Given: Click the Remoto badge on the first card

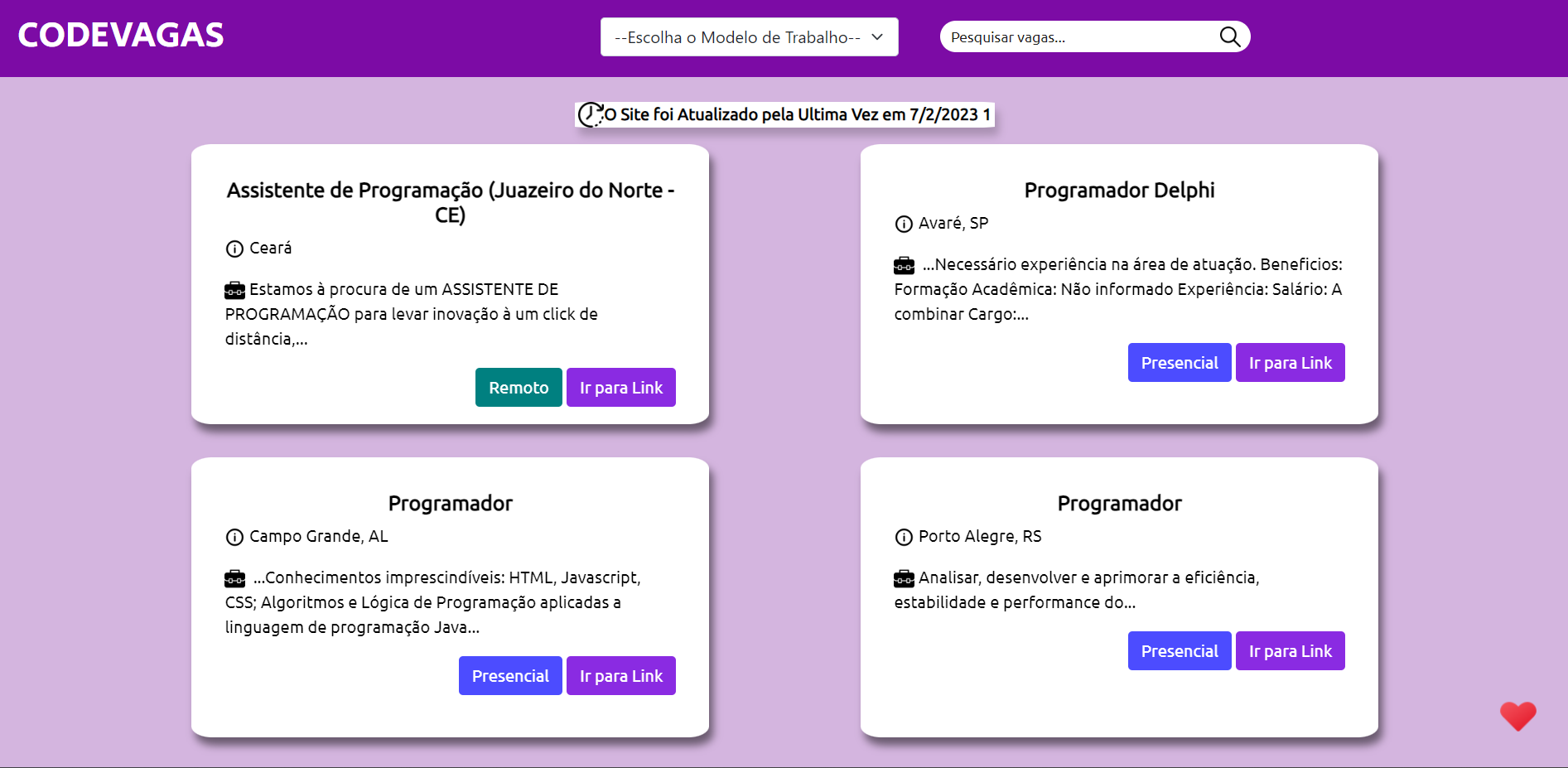Looking at the screenshot, I should (519, 387).
